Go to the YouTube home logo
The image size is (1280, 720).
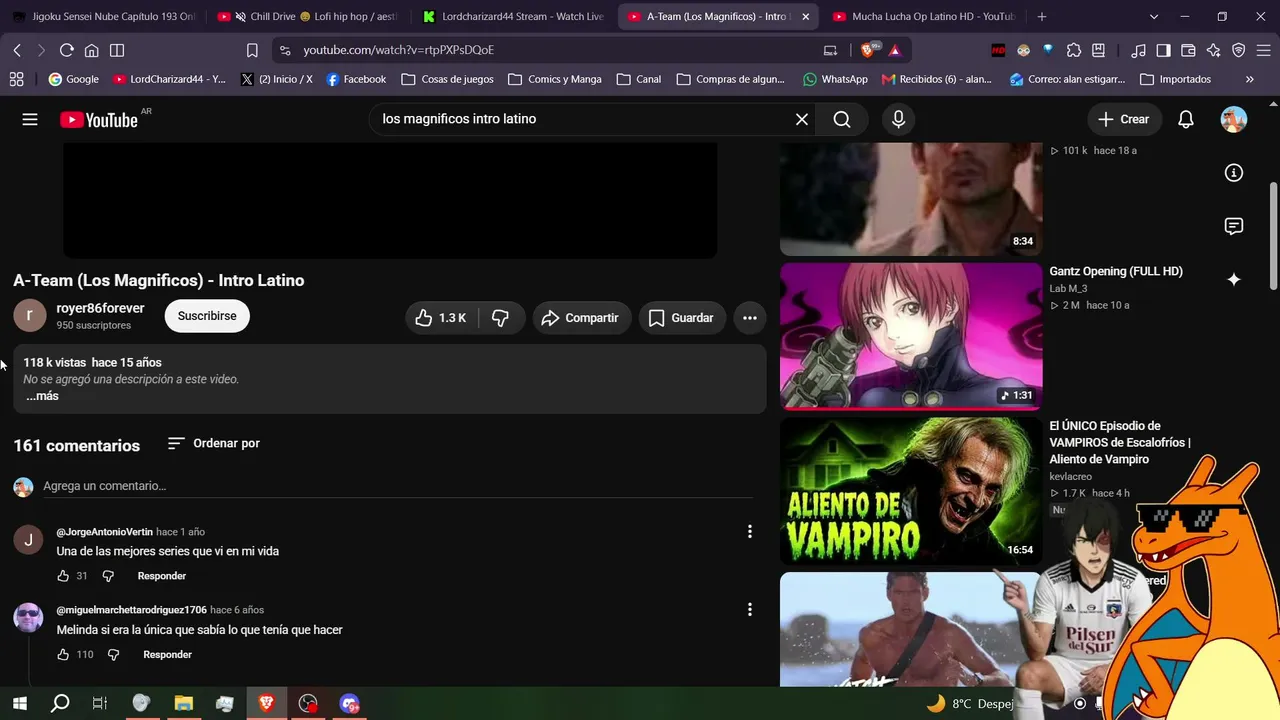click(x=99, y=120)
